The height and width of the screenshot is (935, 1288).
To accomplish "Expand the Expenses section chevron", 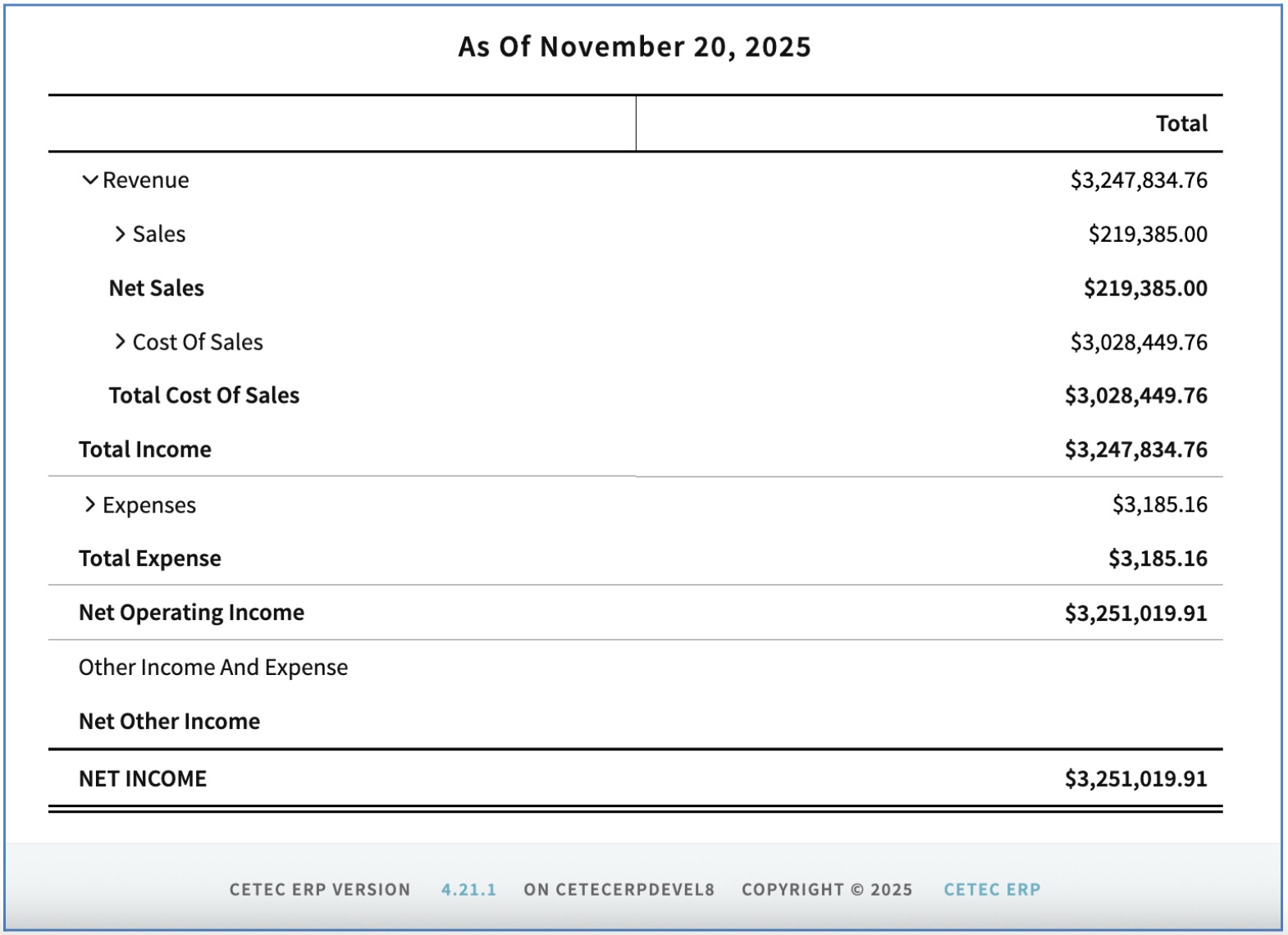I will tap(89, 504).
